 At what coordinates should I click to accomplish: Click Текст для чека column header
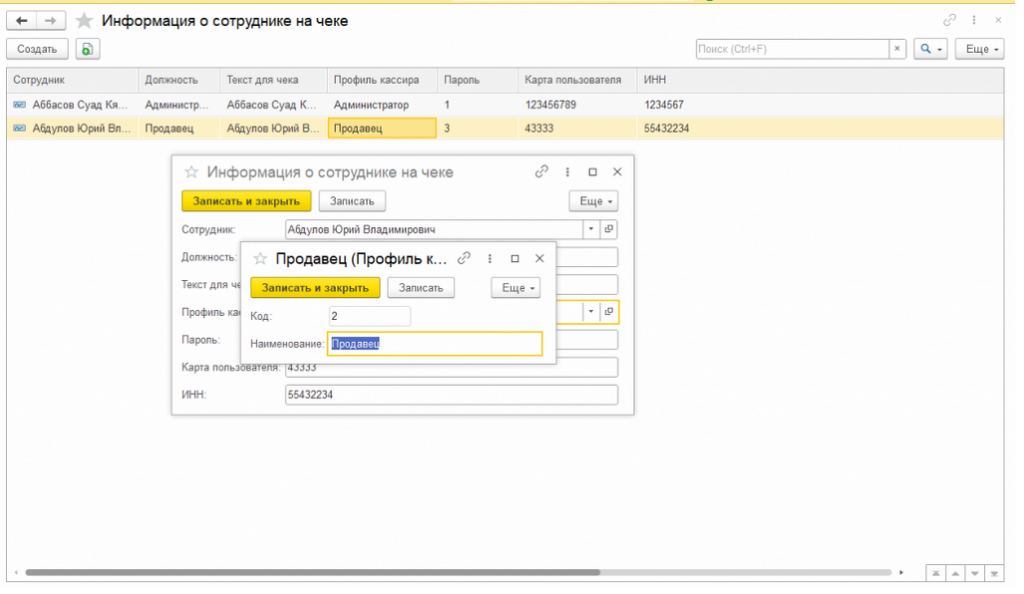coord(274,80)
